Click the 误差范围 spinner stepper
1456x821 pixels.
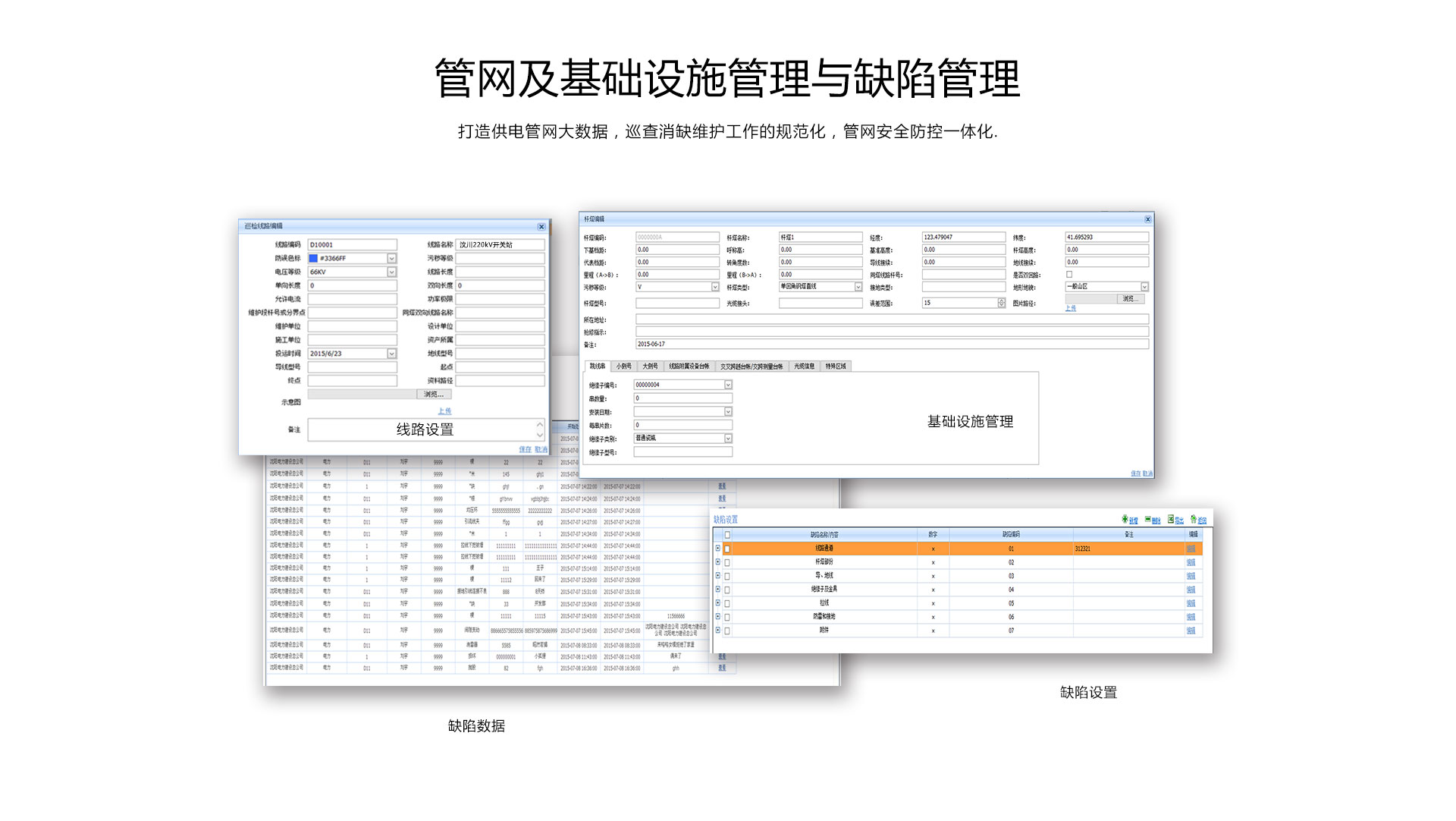(1001, 303)
